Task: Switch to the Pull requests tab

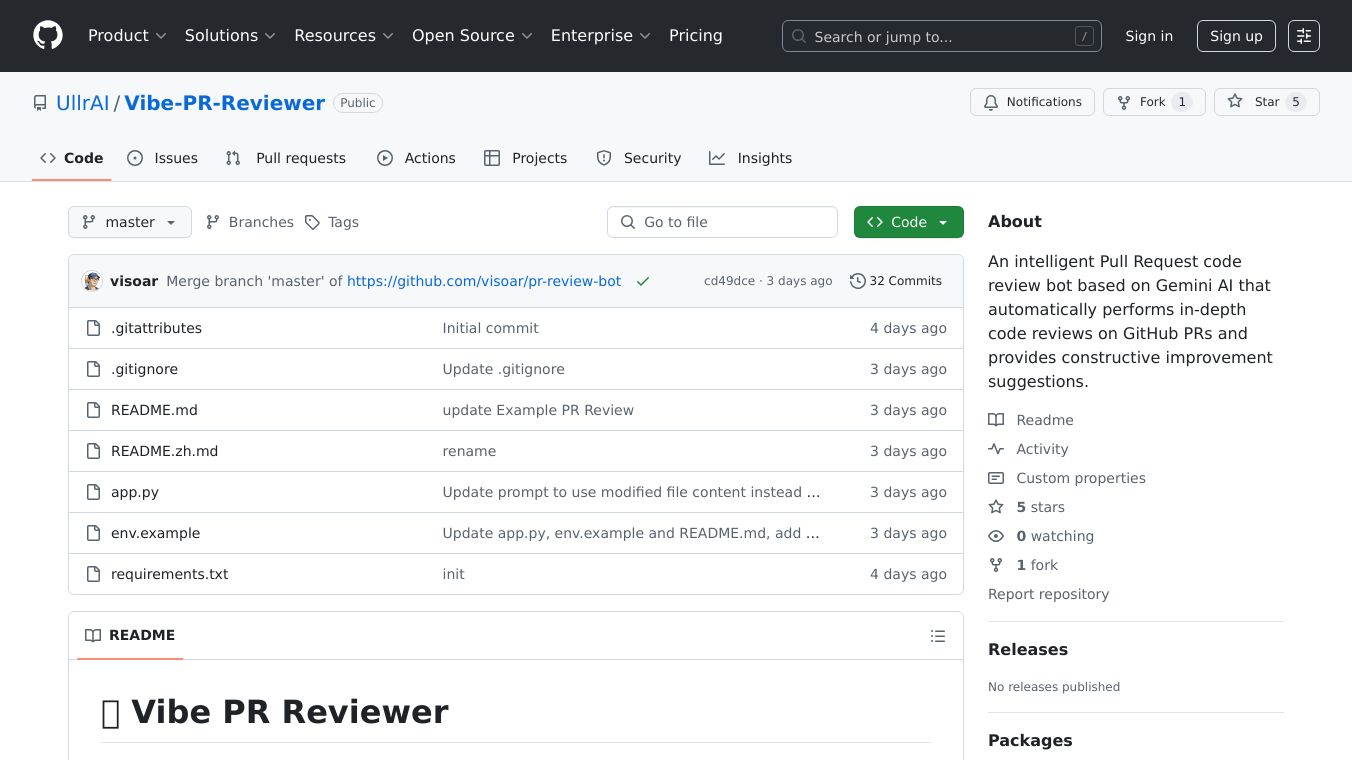Action: [286, 158]
